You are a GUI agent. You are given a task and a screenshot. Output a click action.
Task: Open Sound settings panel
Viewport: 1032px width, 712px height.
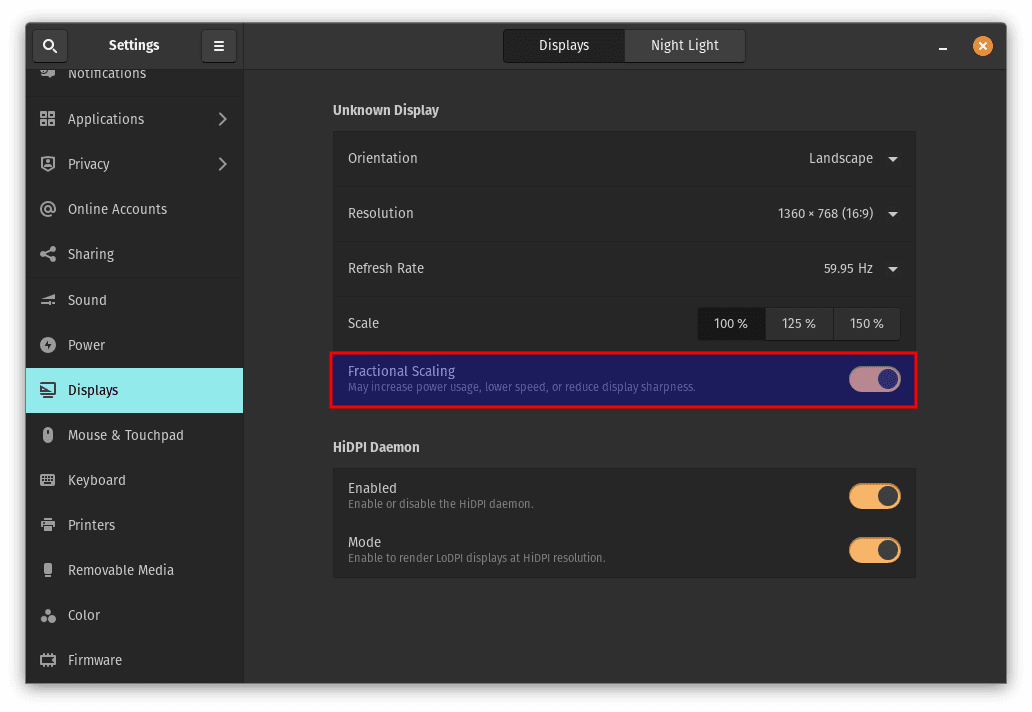(134, 299)
